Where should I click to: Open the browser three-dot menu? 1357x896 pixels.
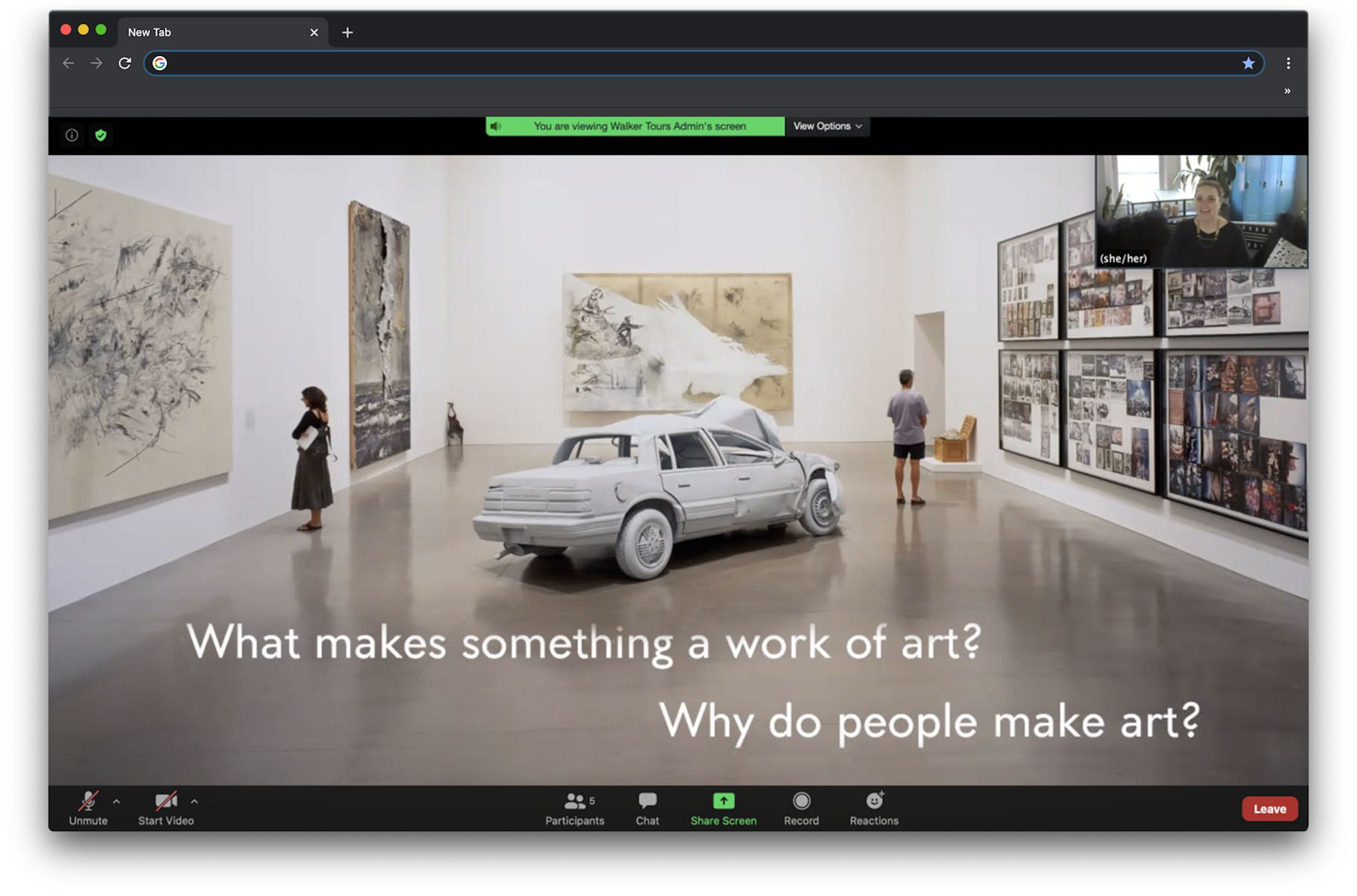pyautogui.click(x=1288, y=63)
